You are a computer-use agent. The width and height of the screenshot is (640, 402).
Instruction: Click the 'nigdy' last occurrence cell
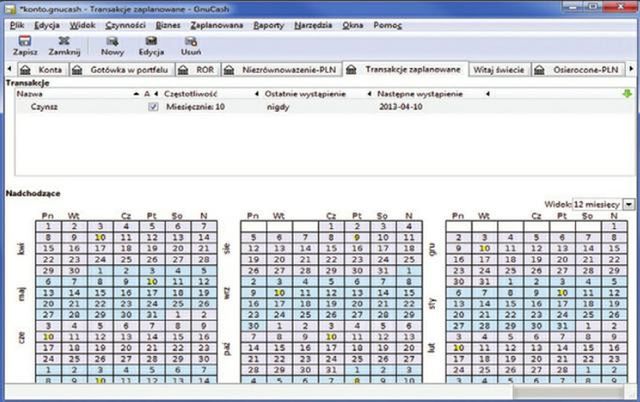[x=278, y=107]
